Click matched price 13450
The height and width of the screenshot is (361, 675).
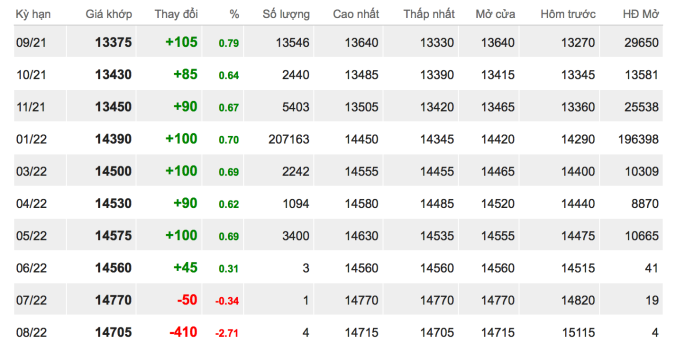113,107
